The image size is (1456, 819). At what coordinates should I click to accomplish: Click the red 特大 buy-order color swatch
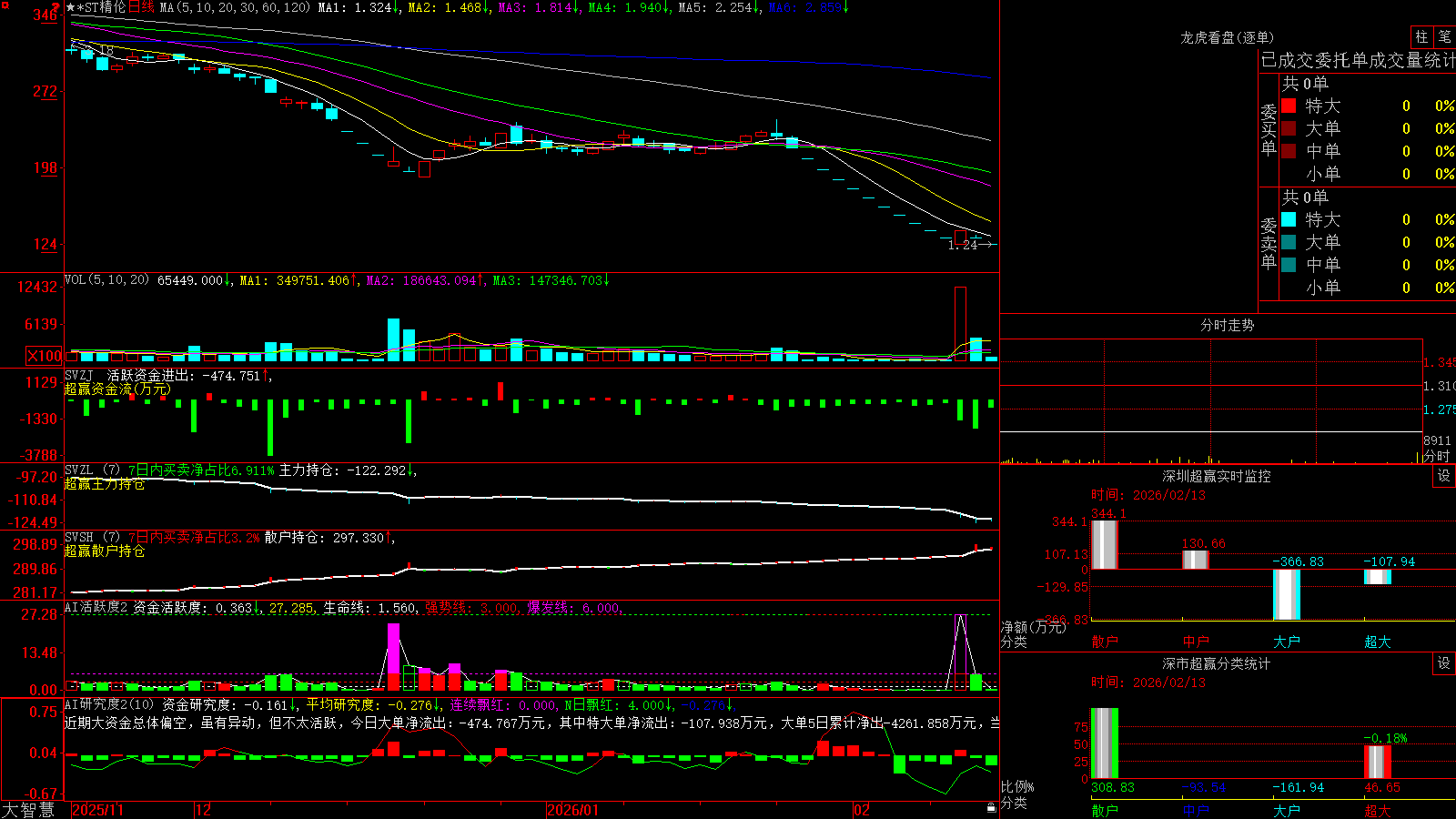pyautogui.click(x=1289, y=106)
